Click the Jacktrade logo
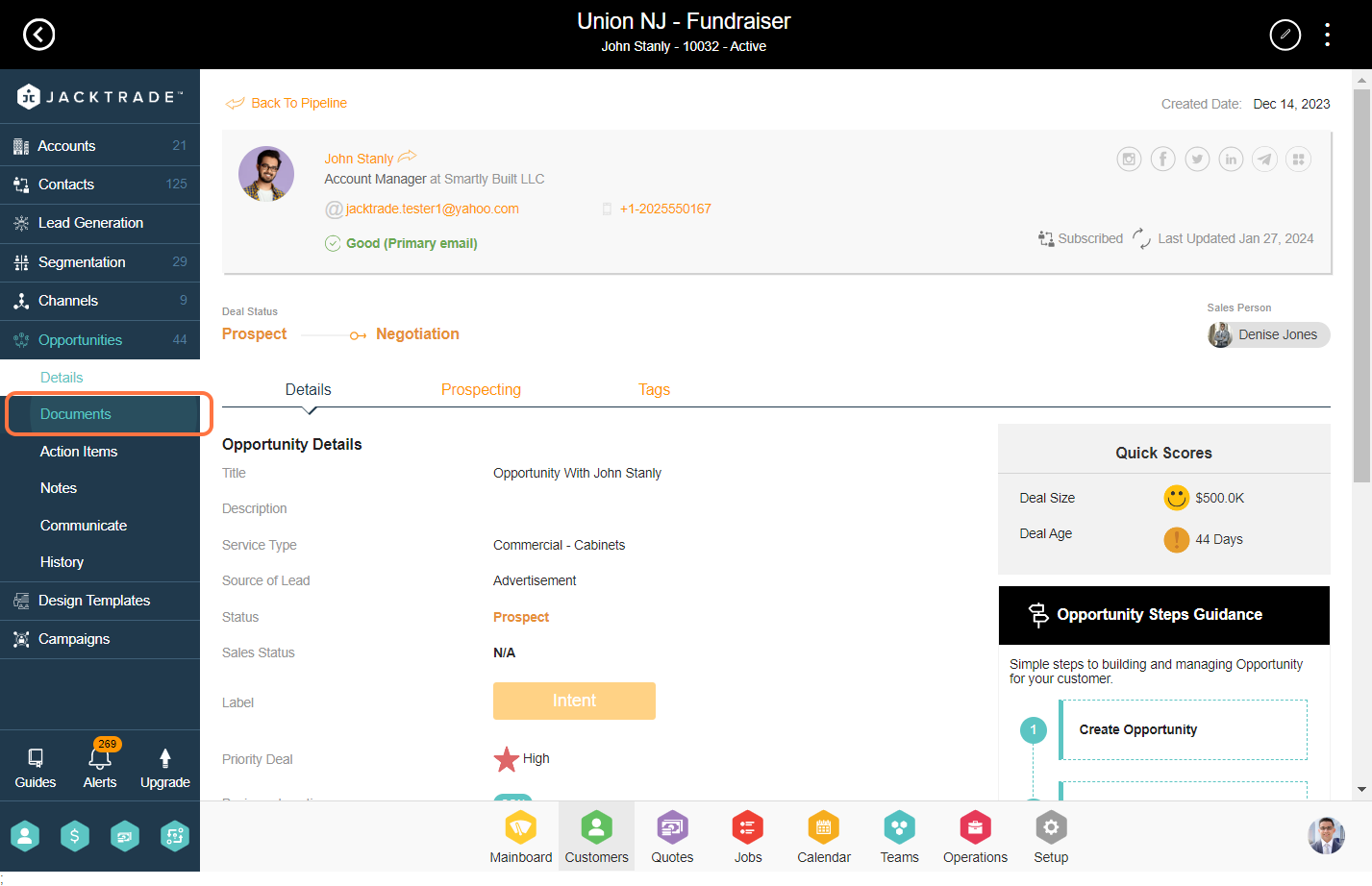The width and height of the screenshot is (1372, 886). tap(100, 96)
